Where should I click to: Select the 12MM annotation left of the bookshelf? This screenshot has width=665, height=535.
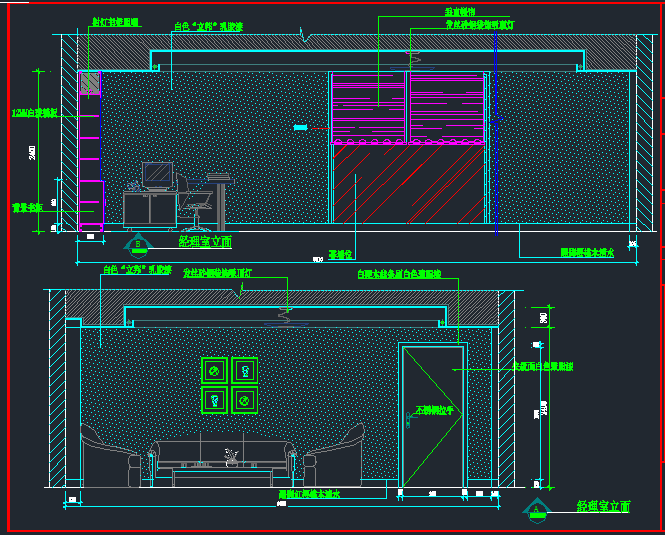[x=34, y=113]
